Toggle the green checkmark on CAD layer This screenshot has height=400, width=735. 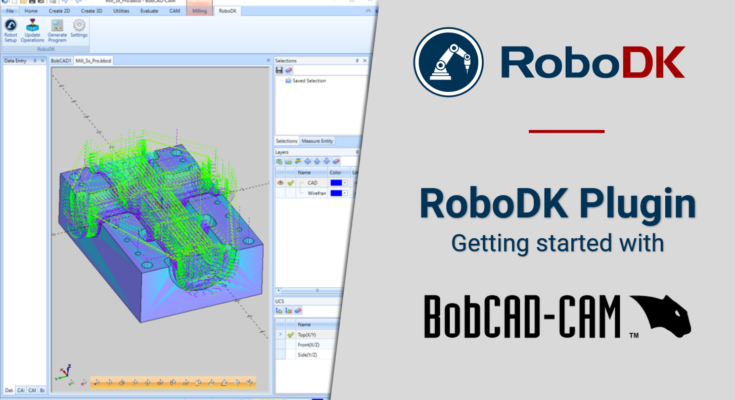click(291, 182)
